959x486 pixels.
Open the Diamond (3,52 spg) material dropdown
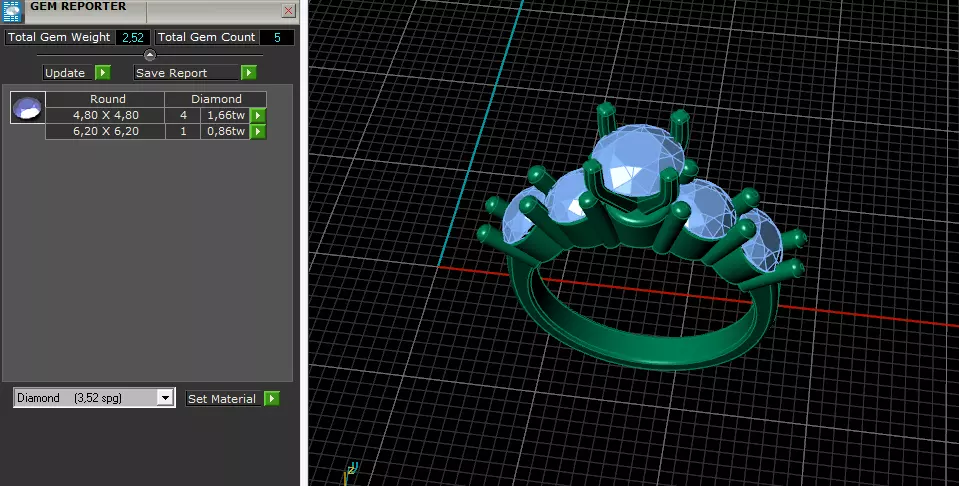tap(95, 398)
